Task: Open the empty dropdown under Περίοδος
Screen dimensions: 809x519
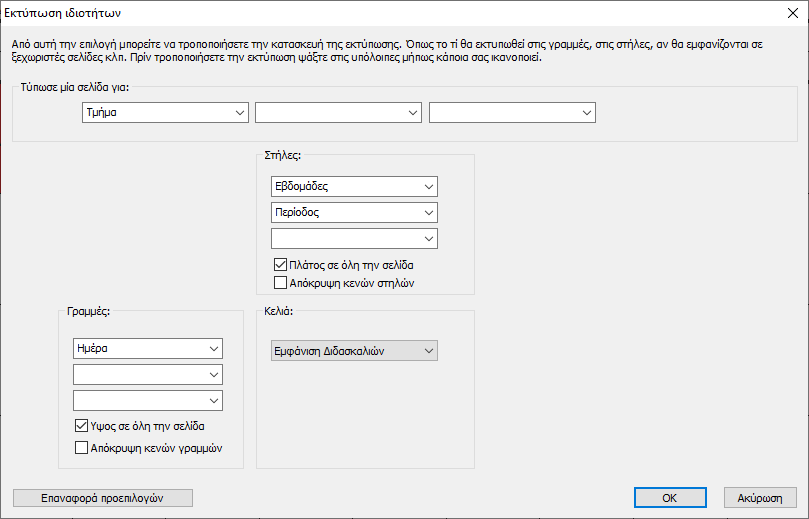Action: pyautogui.click(x=354, y=239)
